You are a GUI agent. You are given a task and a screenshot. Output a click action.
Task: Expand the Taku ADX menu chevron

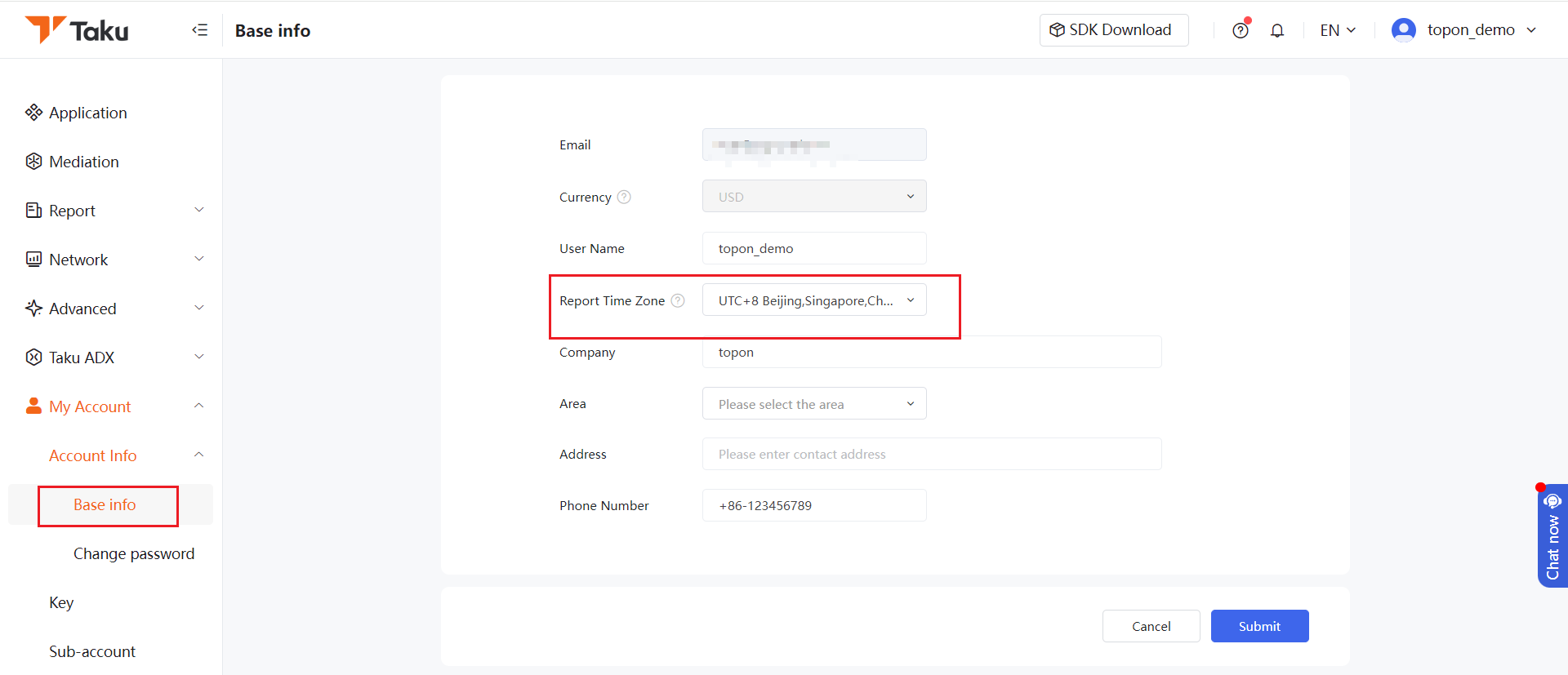pyautogui.click(x=199, y=357)
